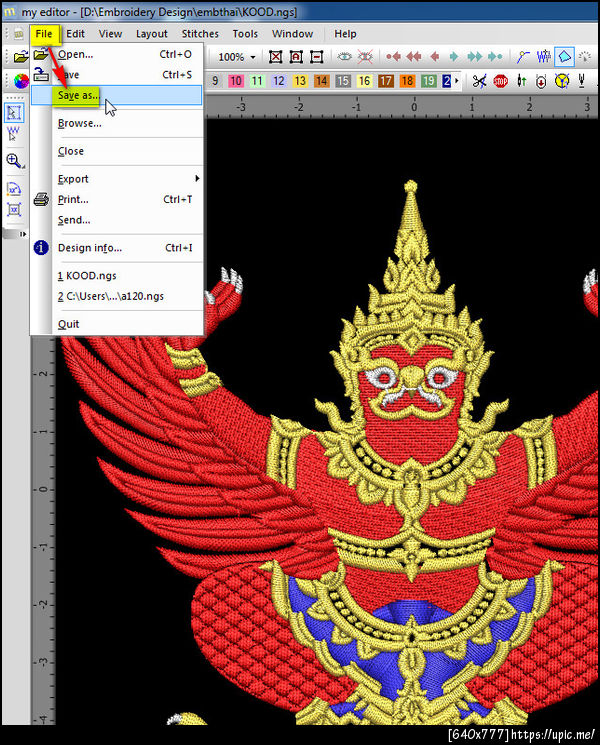
Task: Choose Save as... from File menu
Action: (x=117, y=96)
